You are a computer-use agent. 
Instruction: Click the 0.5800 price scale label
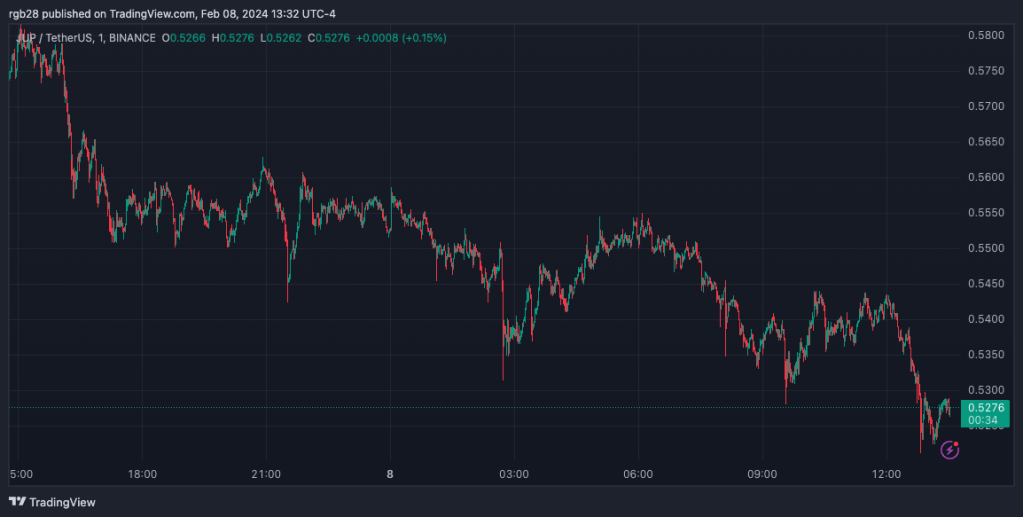[985, 35]
